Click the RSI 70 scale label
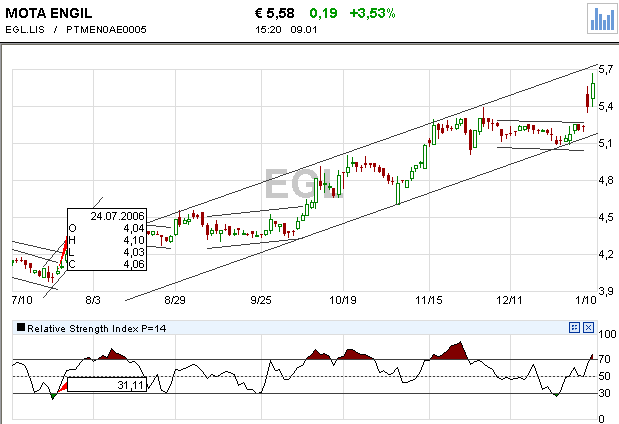The image size is (619, 424). tap(604, 359)
